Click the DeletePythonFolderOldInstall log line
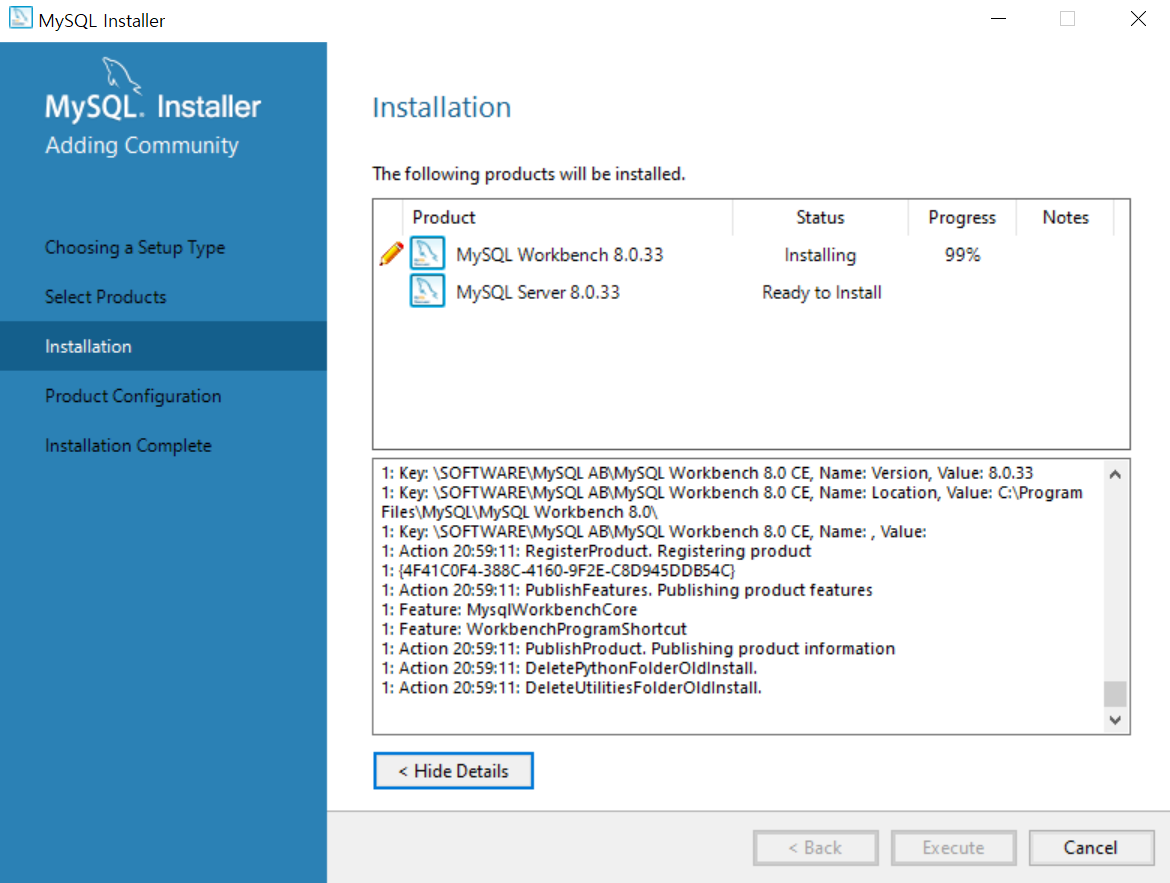 (x=569, y=668)
